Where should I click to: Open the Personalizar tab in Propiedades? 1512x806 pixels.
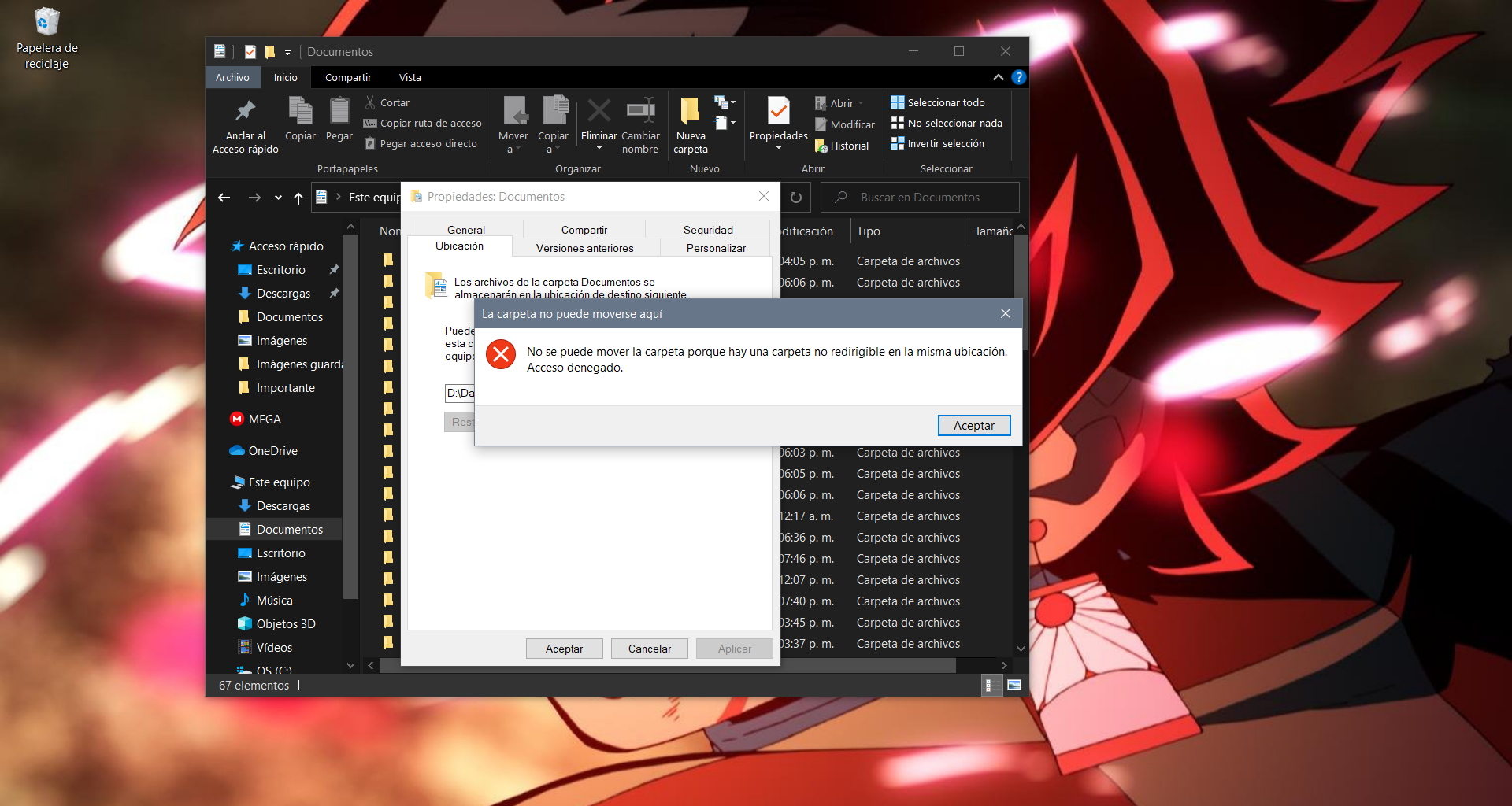(x=716, y=248)
